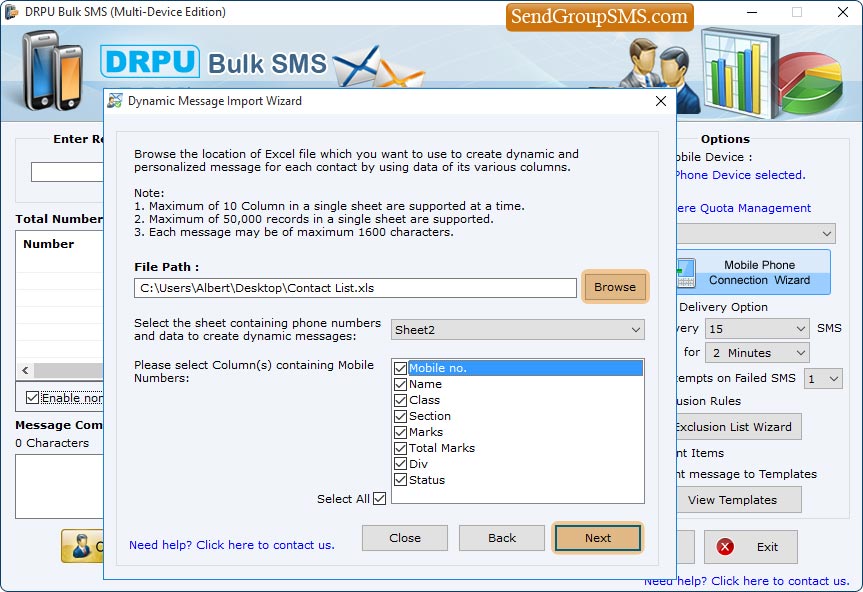This screenshot has width=863, height=592.
Task: Click the File Path text field
Action: [355, 288]
